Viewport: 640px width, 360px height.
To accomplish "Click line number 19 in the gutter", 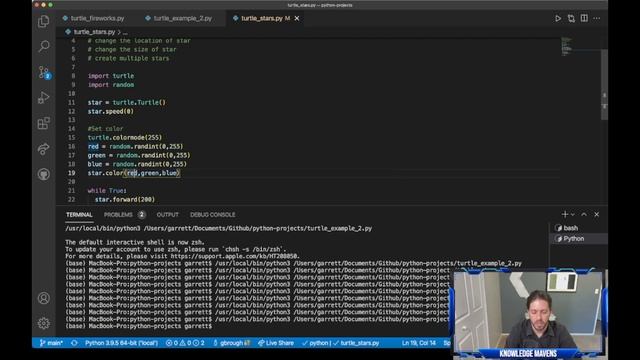I will [72, 173].
